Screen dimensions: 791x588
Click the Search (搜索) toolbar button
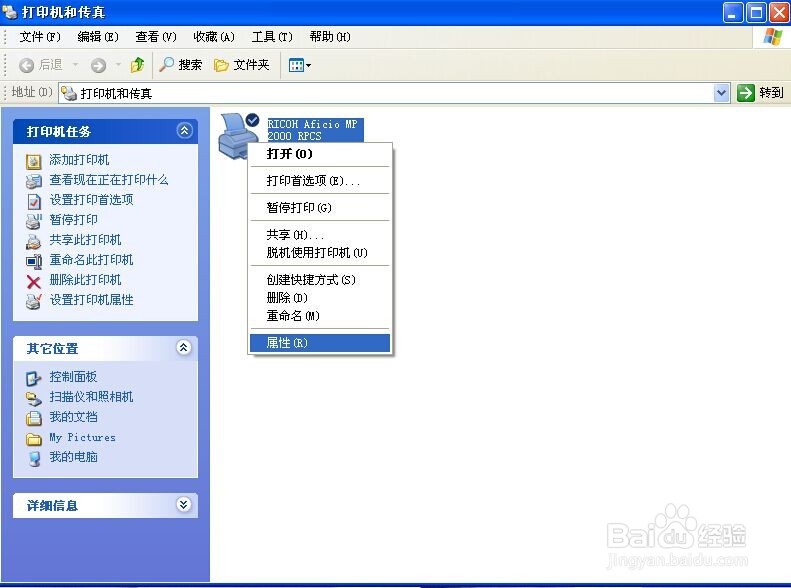pyautogui.click(x=180, y=65)
